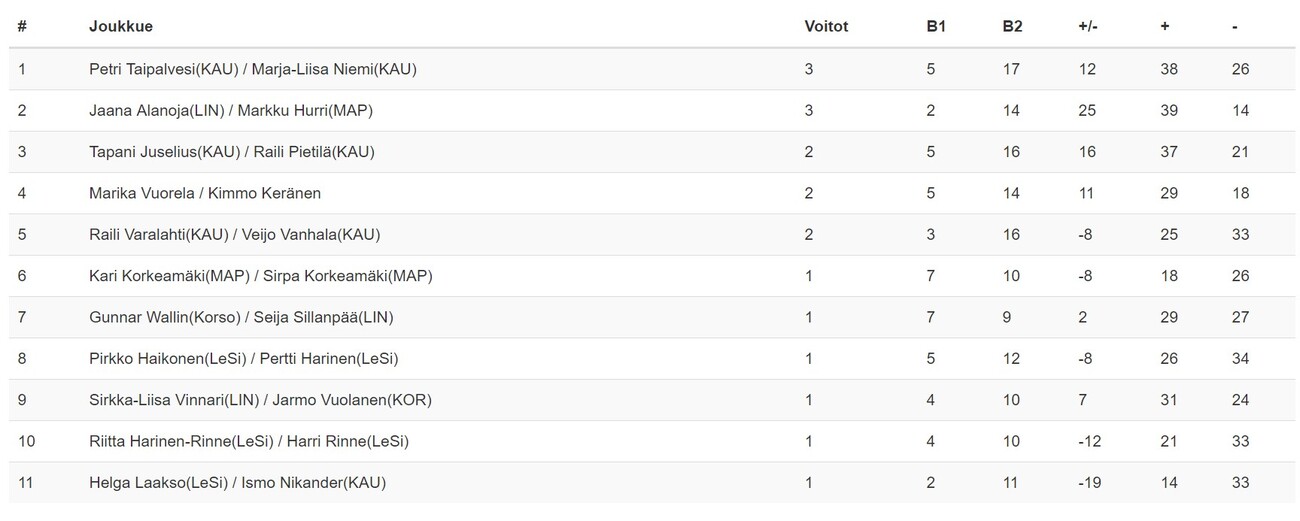This screenshot has width=1300, height=521.
Task: Click the Voitot column header
Action: click(826, 27)
